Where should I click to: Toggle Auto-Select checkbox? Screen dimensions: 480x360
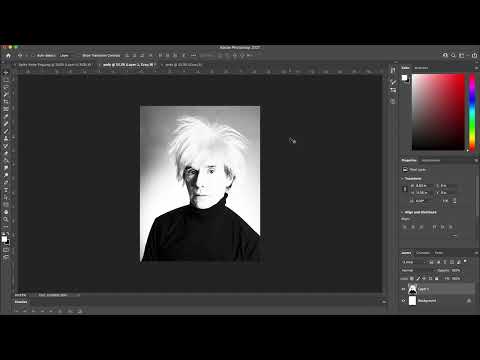(33, 55)
